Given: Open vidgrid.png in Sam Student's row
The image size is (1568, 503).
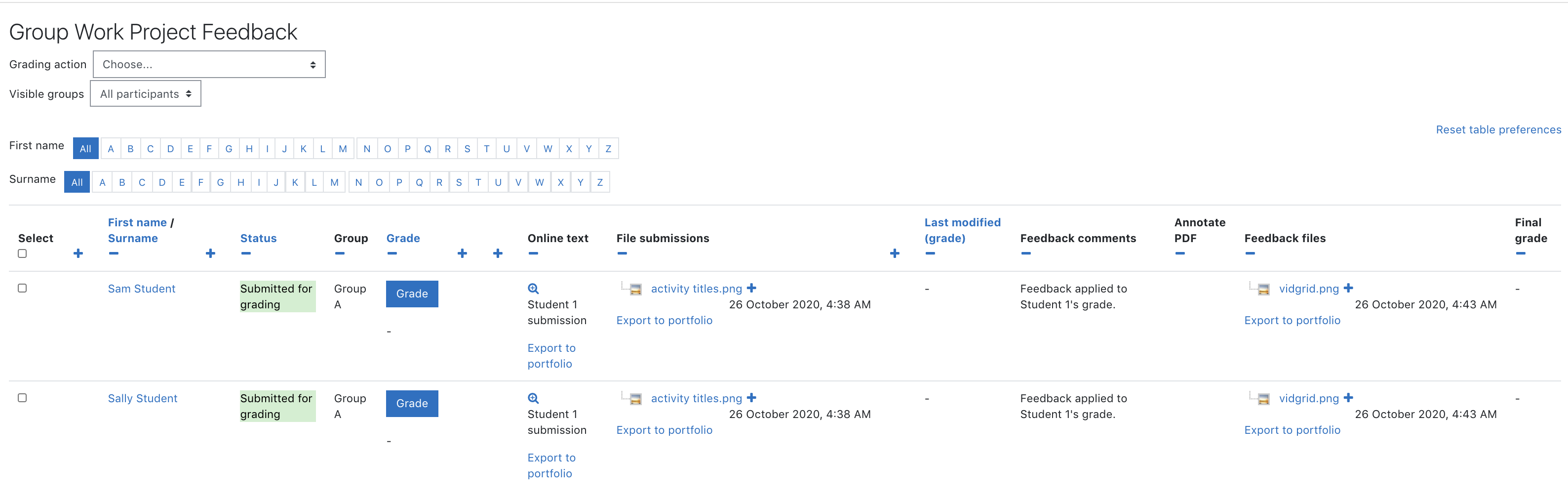Looking at the screenshot, I should tap(1309, 289).
